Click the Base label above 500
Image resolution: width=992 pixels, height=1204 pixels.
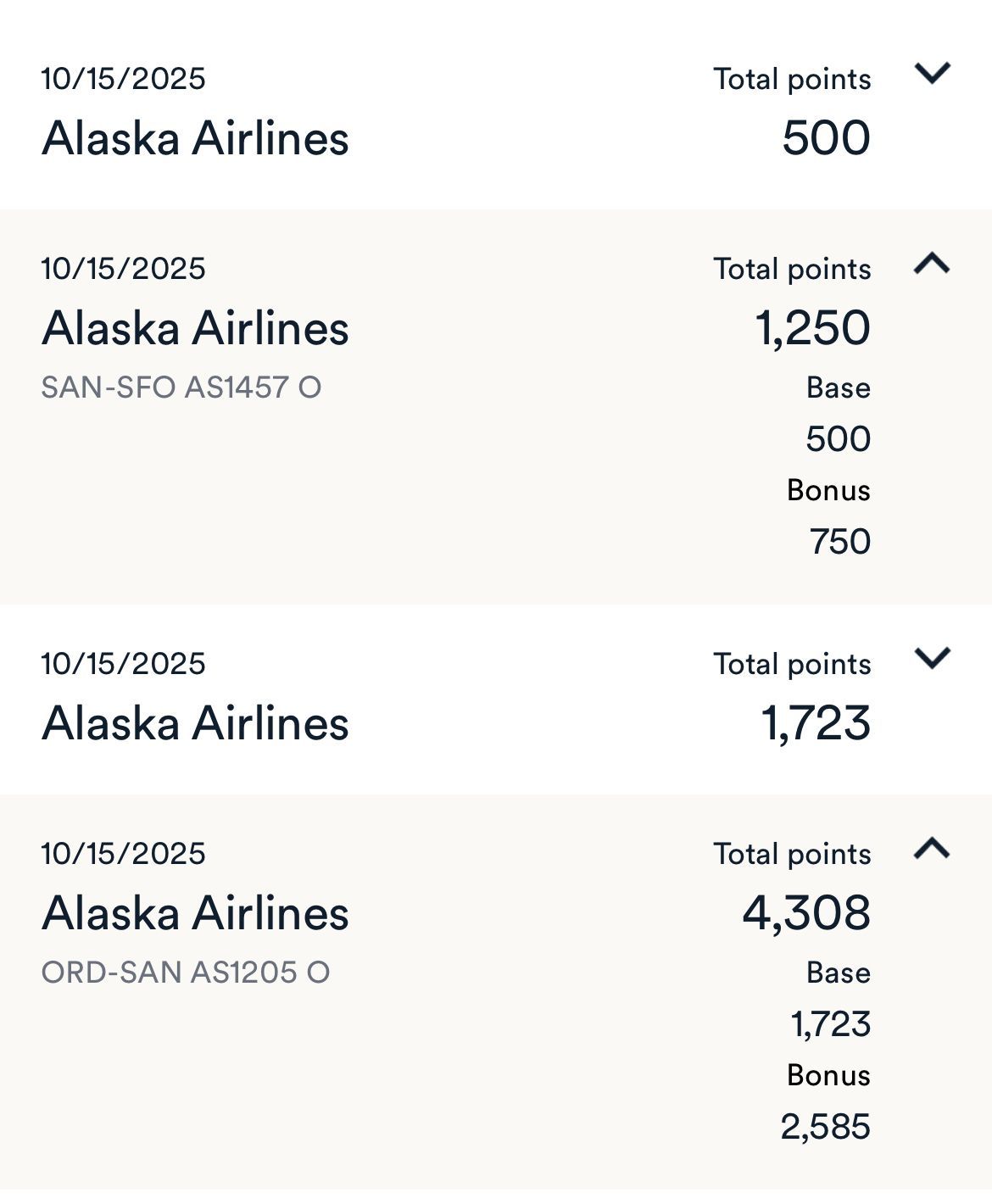click(x=839, y=387)
